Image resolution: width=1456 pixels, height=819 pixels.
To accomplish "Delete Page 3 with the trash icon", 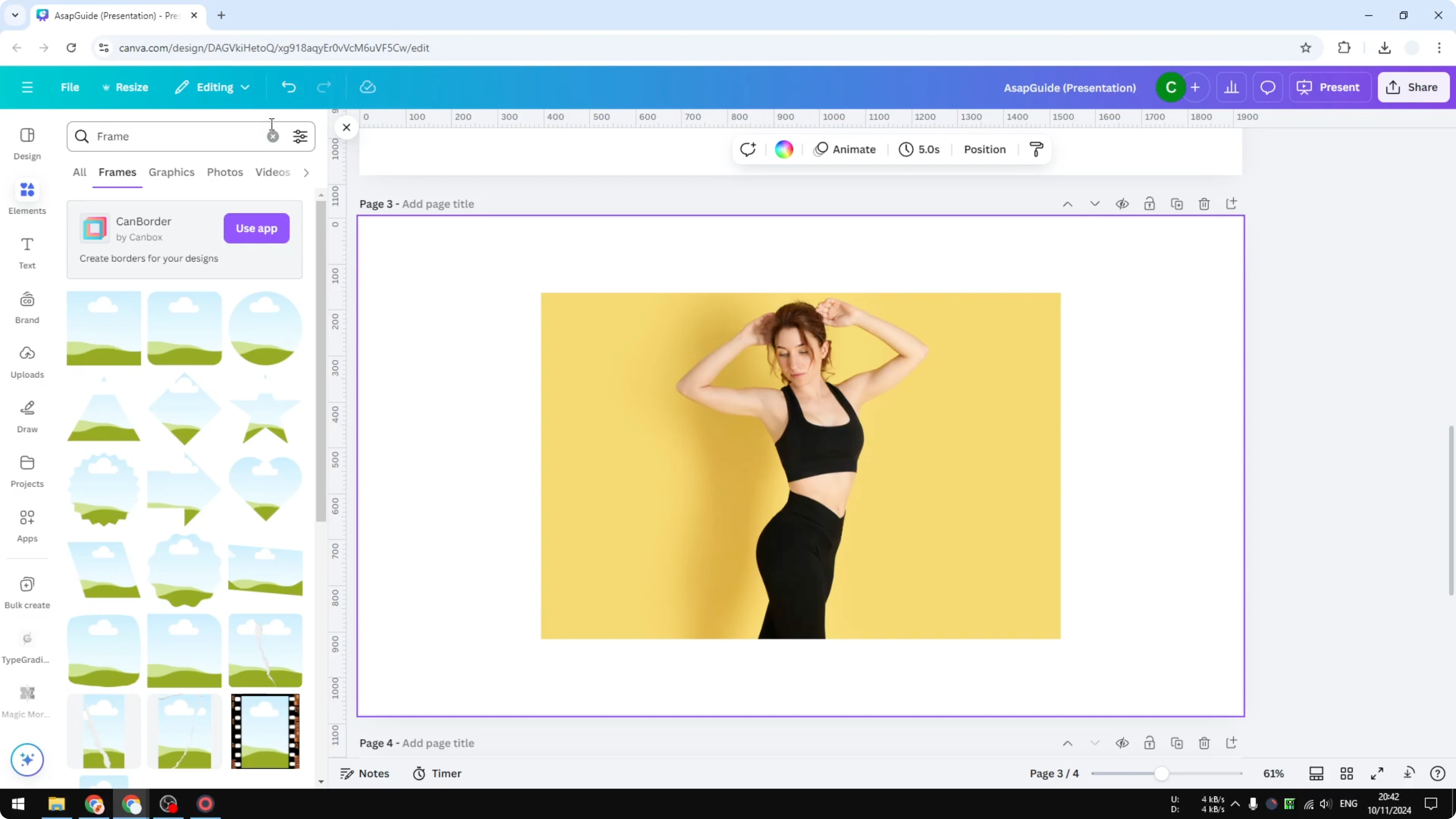I will click(x=1204, y=203).
